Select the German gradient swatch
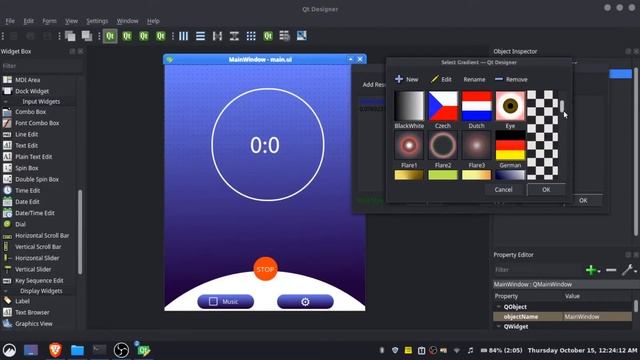 [510, 145]
